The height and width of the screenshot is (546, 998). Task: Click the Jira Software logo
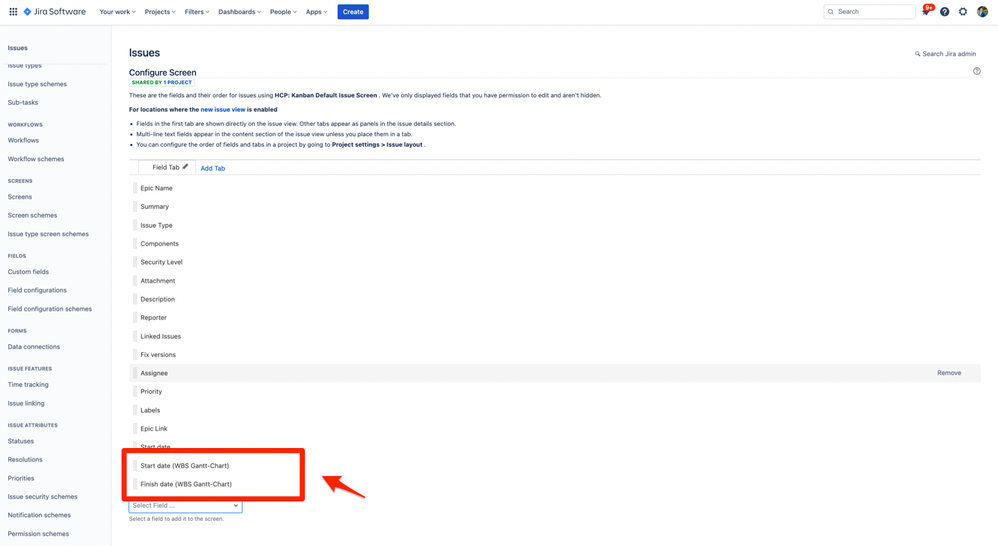pos(55,11)
